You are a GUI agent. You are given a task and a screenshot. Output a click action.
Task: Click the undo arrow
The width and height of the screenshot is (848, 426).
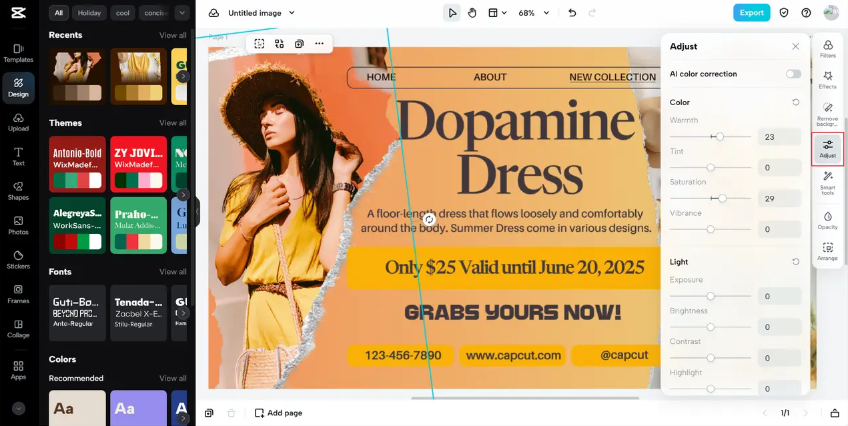pyautogui.click(x=572, y=13)
